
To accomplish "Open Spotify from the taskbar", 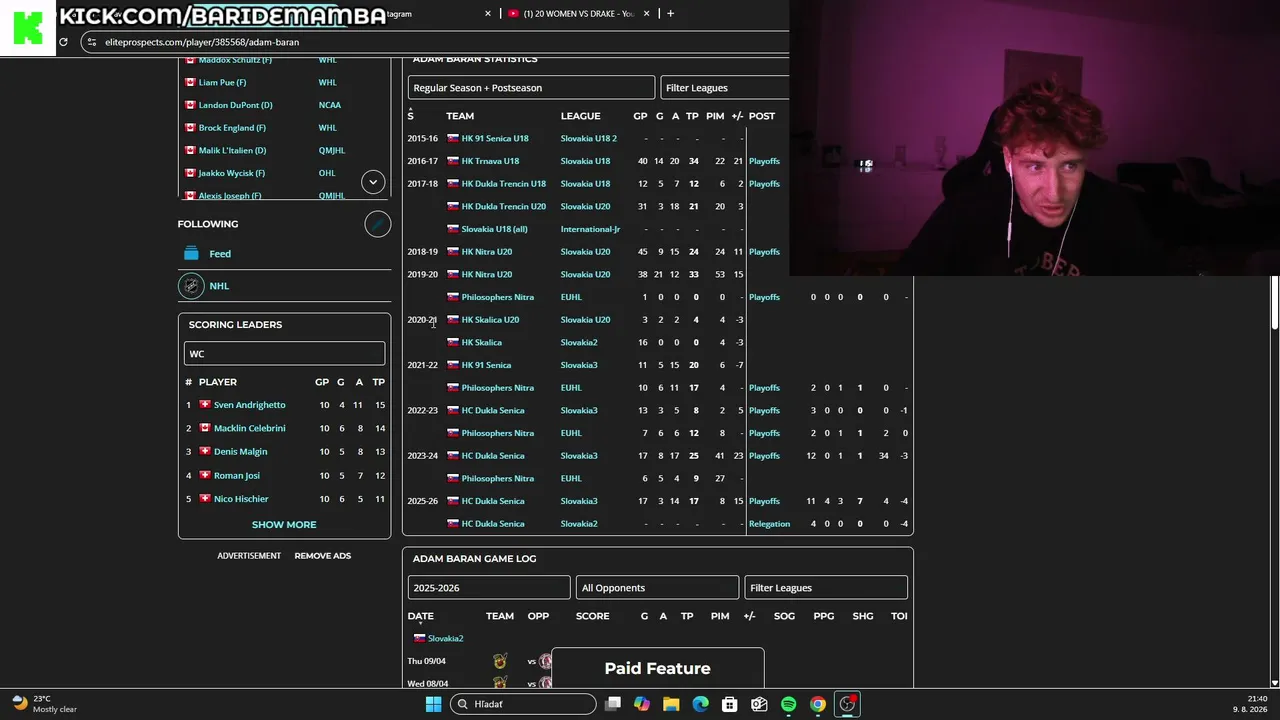I will (x=789, y=704).
